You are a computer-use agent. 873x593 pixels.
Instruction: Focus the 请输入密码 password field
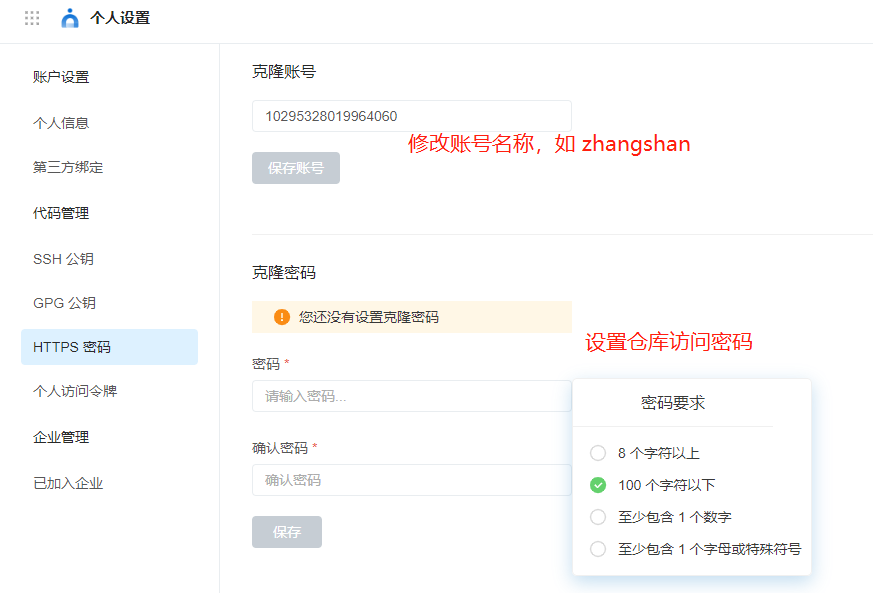(411, 396)
